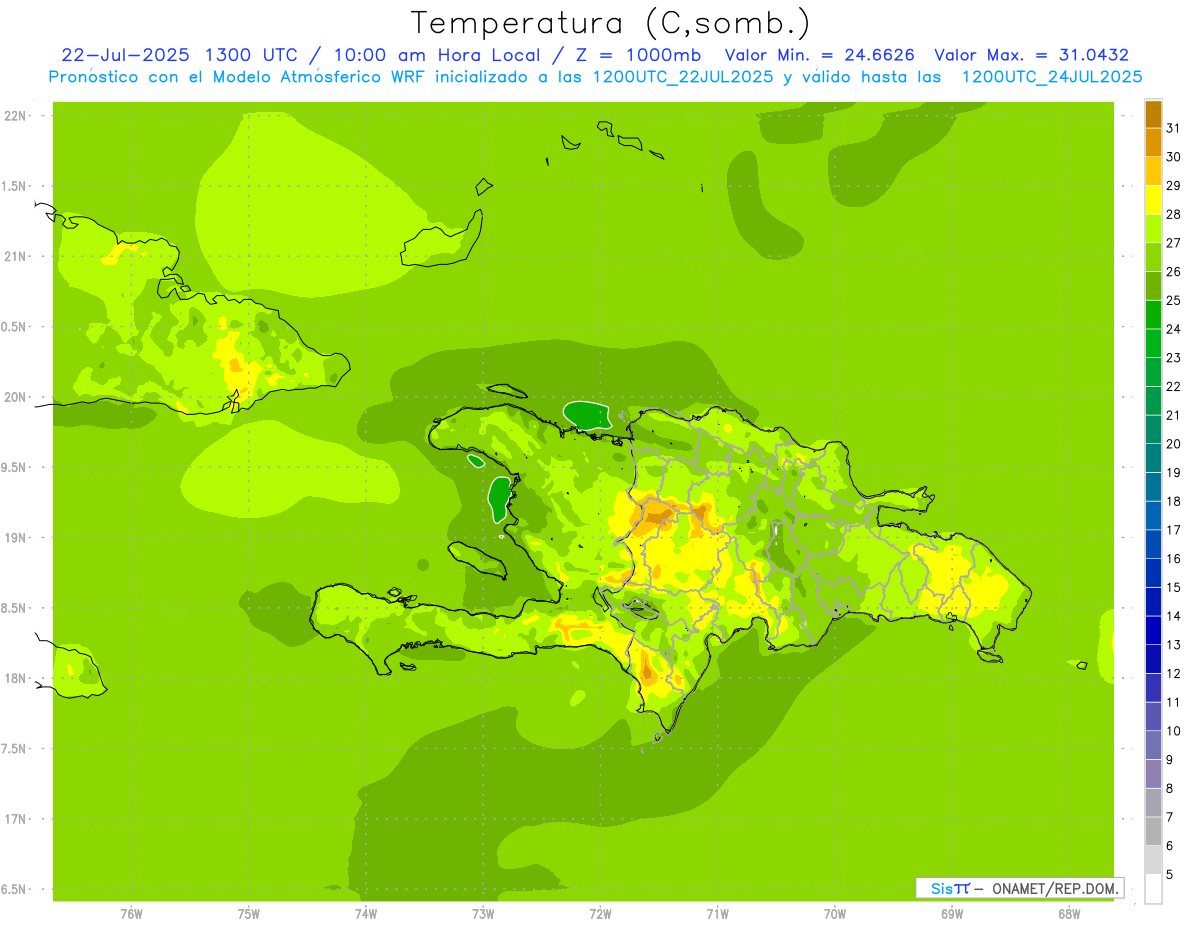Click the "Sisπ – ONAMET/REP.DOM." credit box

point(1020,888)
